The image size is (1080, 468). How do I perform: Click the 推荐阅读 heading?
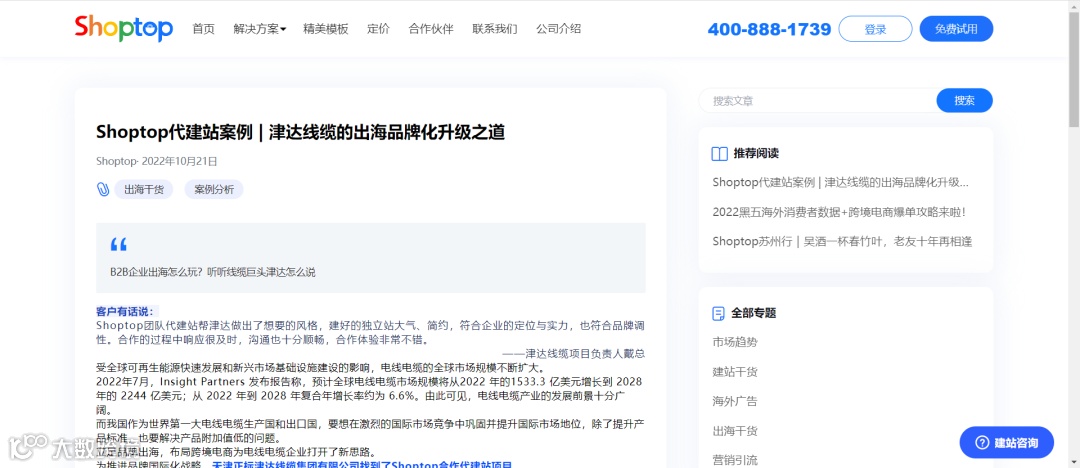(x=756, y=154)
